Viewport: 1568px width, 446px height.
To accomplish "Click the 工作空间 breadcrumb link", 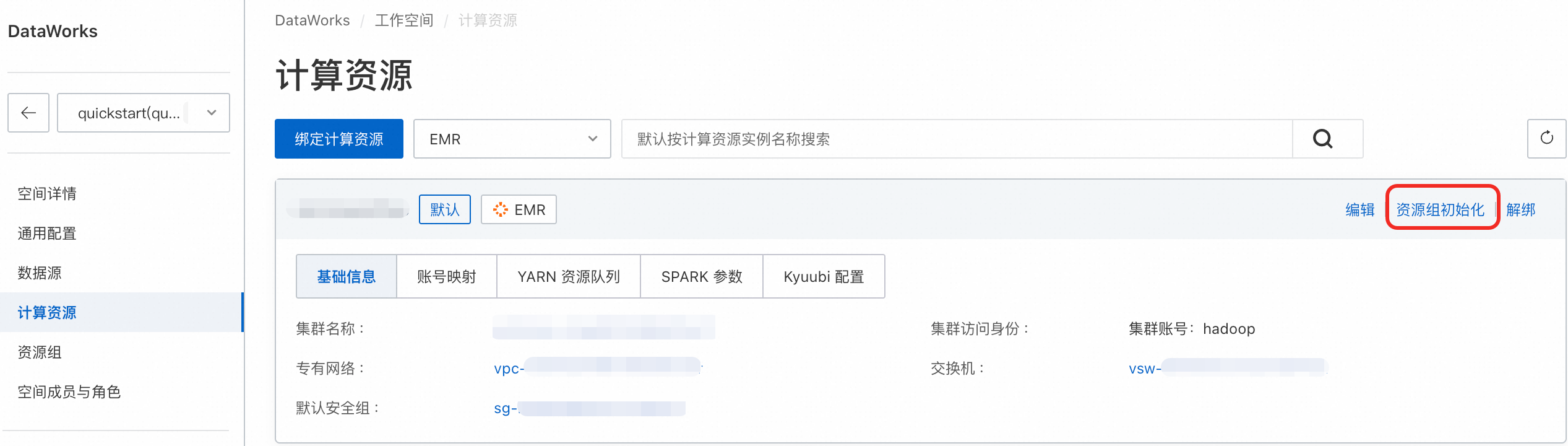I will [x=404, y=20].
